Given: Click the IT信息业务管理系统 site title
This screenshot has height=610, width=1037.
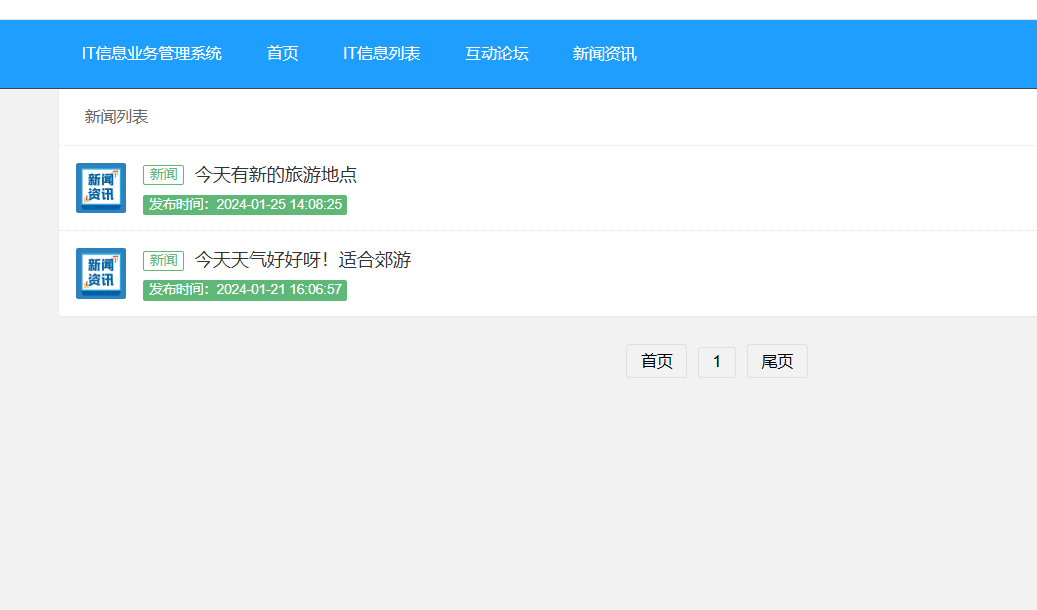Looking at the screenshot, I should (152, 54).
